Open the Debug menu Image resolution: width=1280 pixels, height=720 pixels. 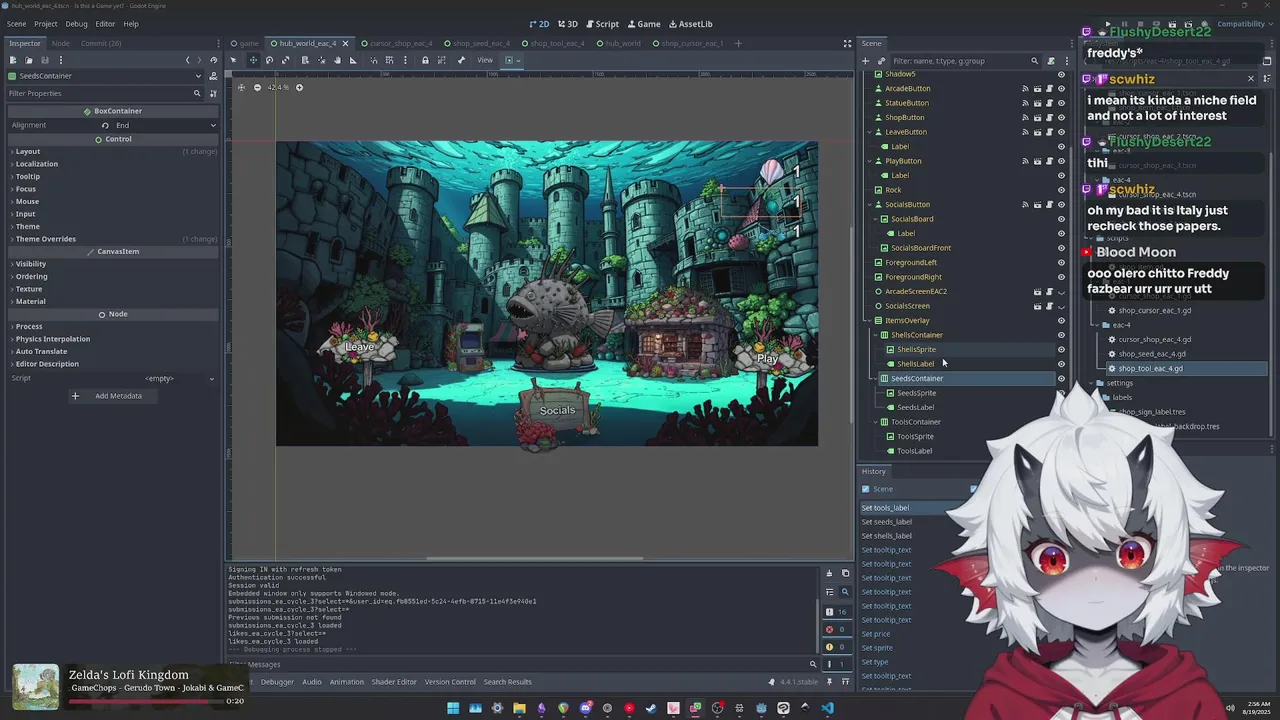[76, 23]
